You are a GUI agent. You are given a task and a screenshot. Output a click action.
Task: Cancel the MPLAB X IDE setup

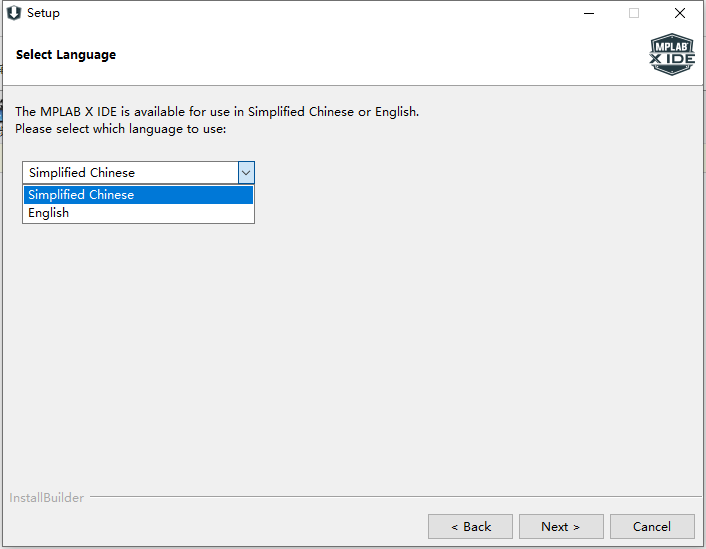tap(652, 526)
